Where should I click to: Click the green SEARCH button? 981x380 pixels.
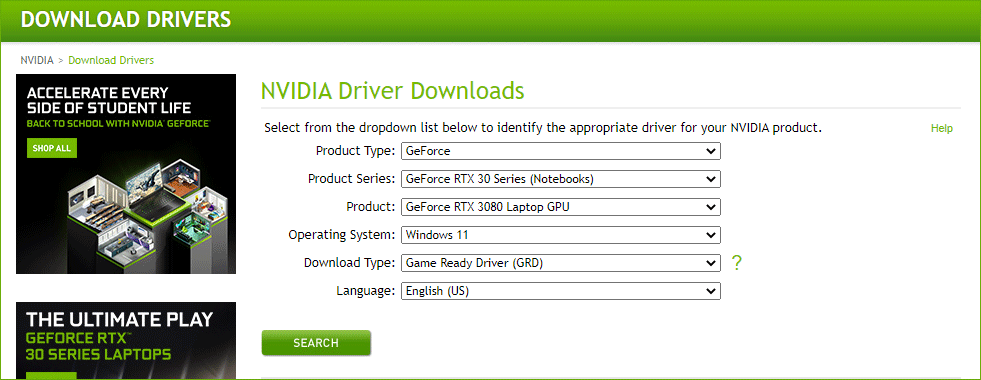pyautogui.click(x=316, y=343)
